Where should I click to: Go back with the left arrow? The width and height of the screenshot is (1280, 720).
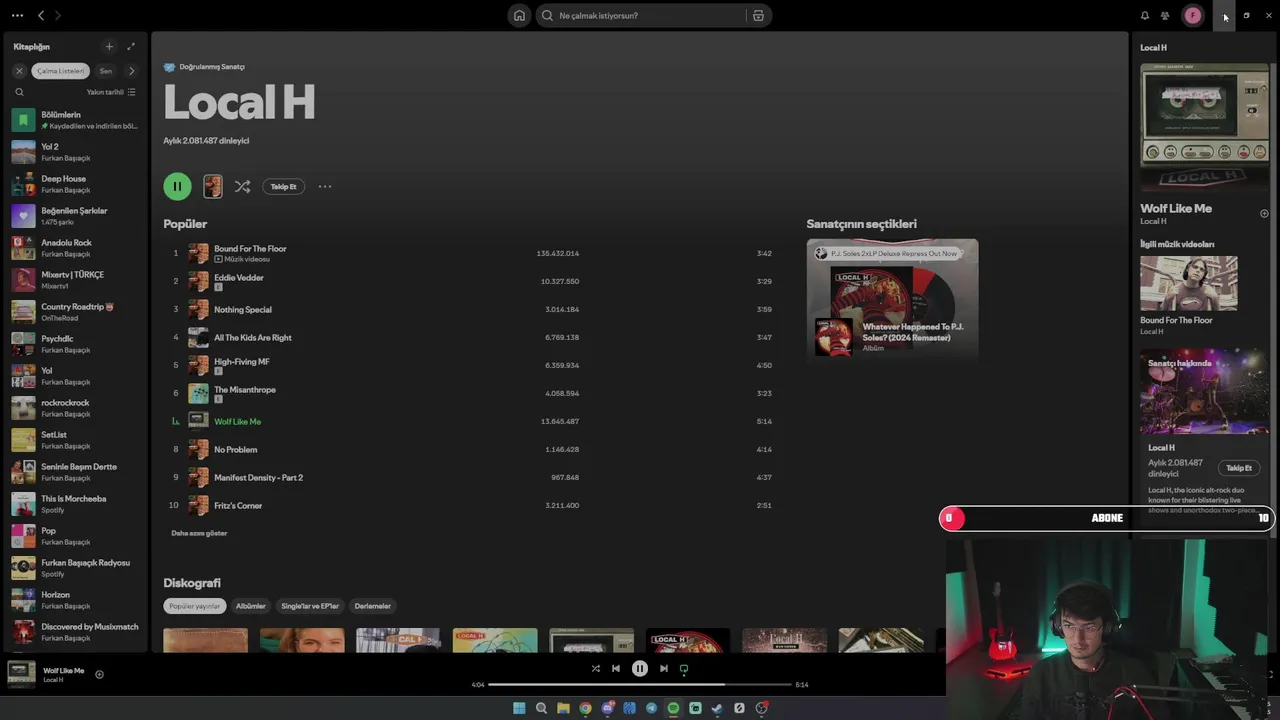tap(41, 15)
